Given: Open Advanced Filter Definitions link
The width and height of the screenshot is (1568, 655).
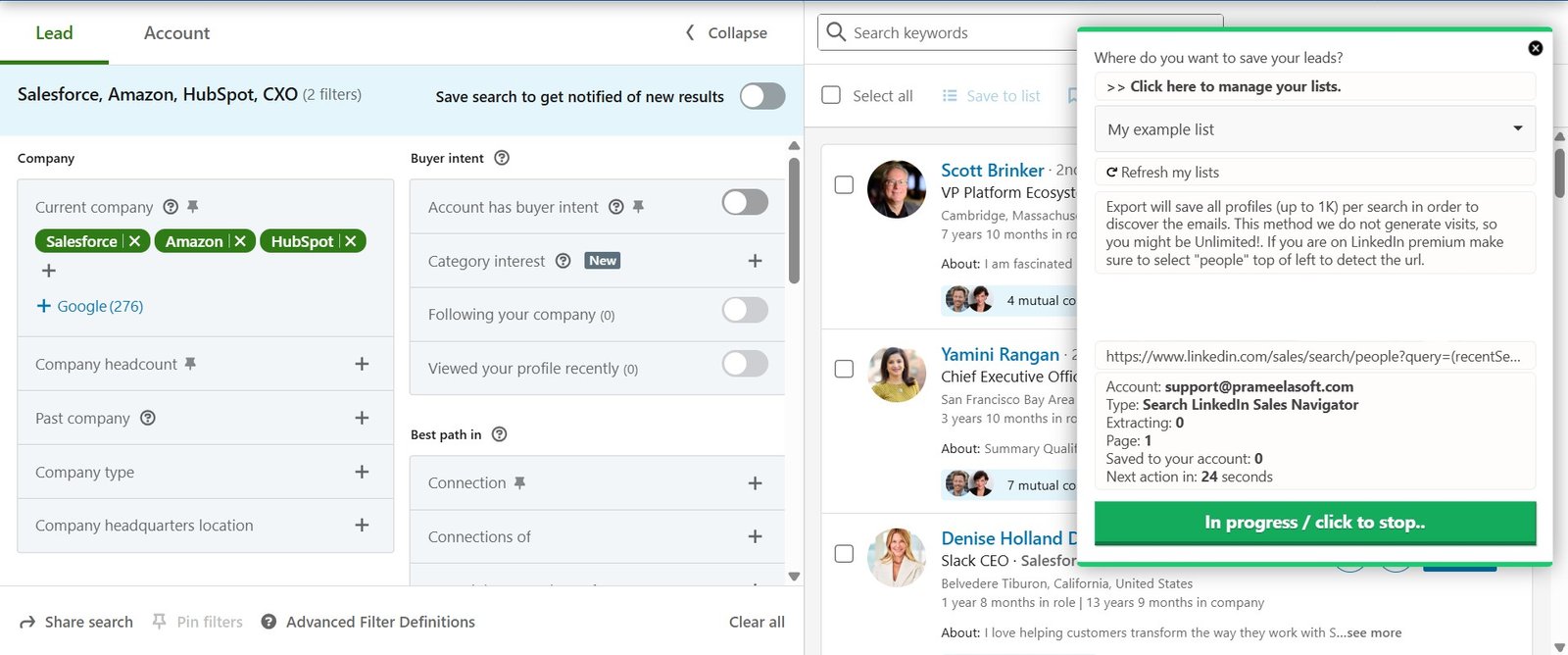Looking at the screenshot, I should 380,622.
